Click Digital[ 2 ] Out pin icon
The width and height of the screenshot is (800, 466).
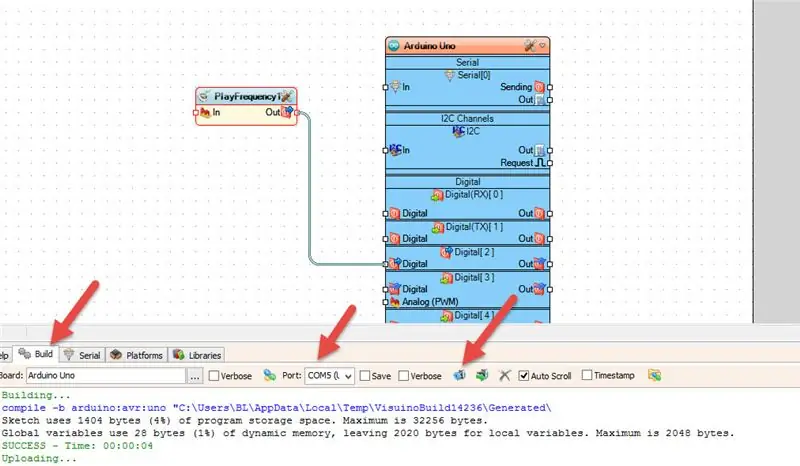point(539,263)
